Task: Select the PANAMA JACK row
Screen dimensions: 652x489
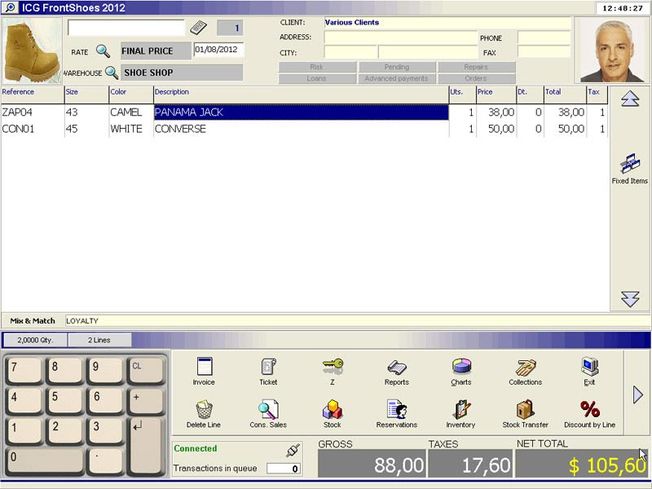Action: (x=304, y=112)
